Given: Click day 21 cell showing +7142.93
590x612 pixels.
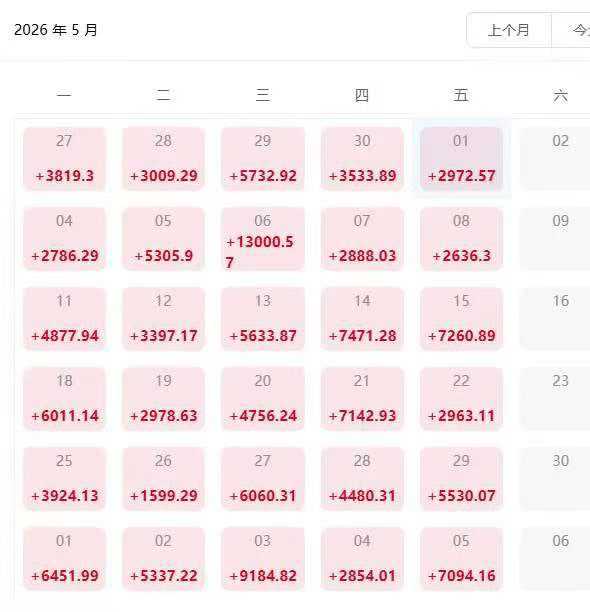Looking at the screenshot, I should (x=362, y=399).
